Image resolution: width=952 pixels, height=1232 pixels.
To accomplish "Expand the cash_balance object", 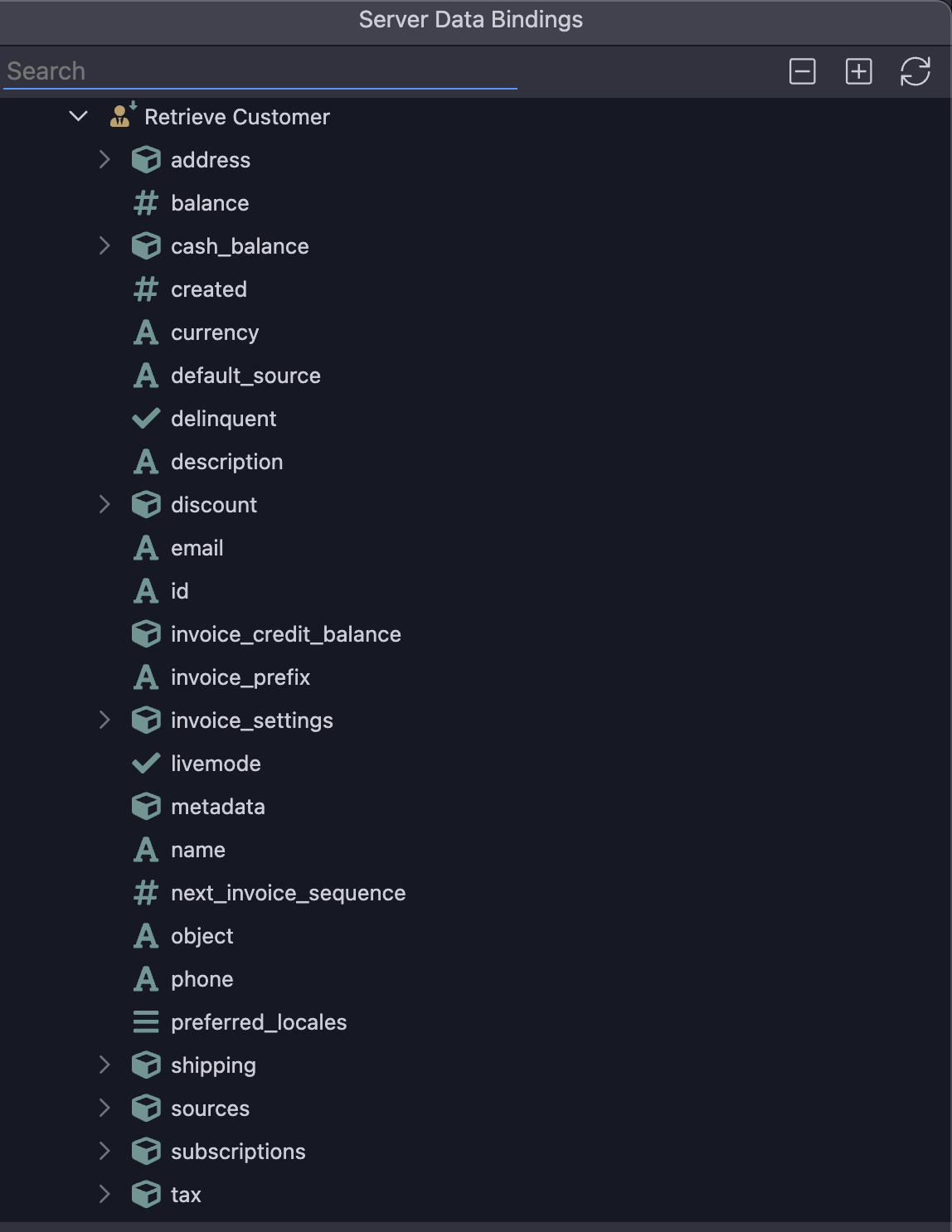I will click(104, 245).
